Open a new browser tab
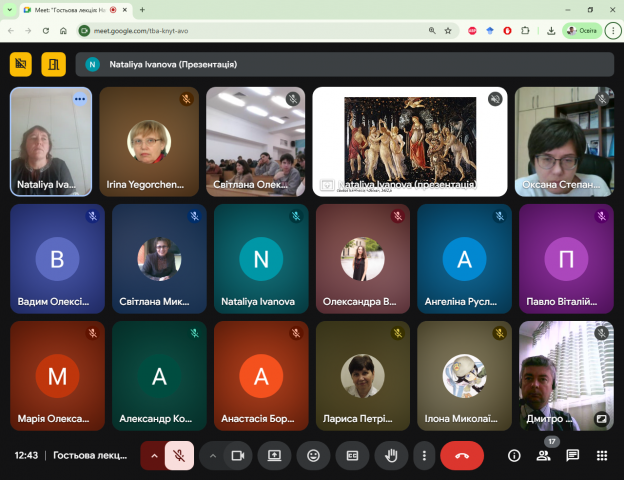Screen dimensions: 624x480 pyautogui.click(x=142, y=10)
